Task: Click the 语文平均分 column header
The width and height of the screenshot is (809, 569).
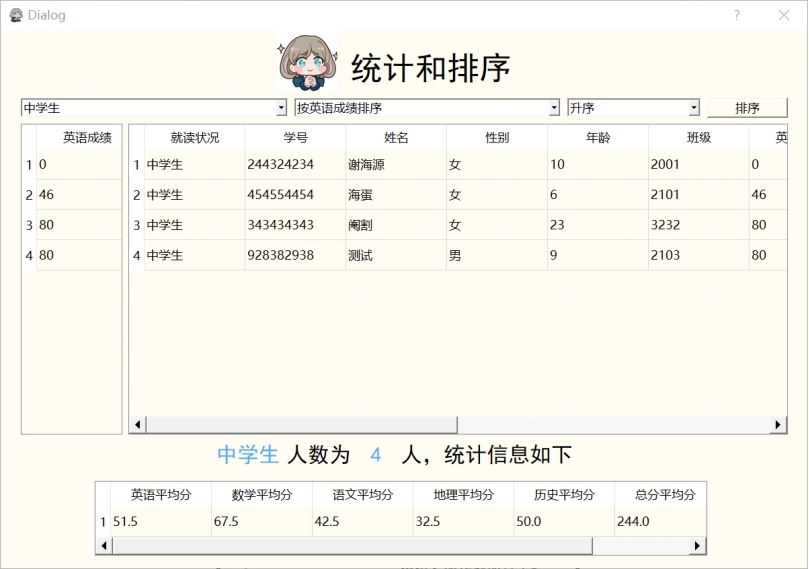Action: [362, 495]
